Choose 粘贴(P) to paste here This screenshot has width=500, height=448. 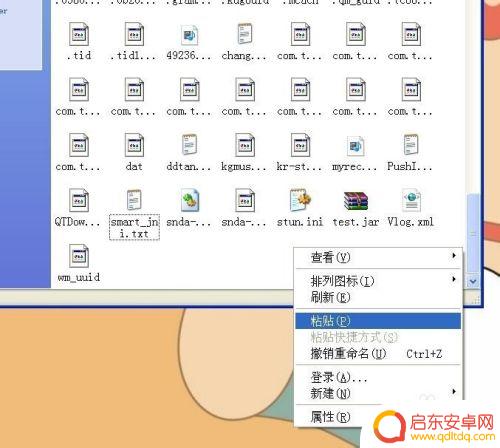(378, 321)
